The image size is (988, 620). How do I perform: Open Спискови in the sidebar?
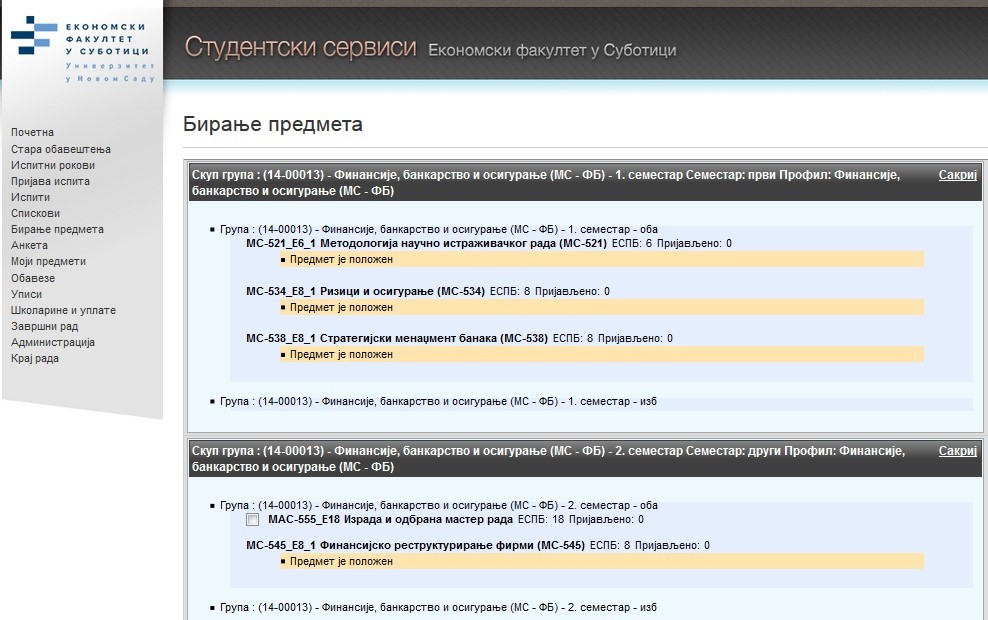point(35,214)
